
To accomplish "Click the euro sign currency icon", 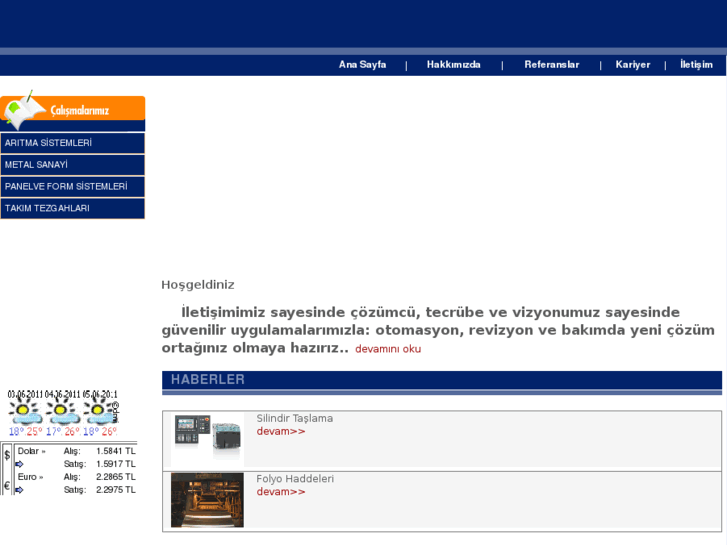I will coord(7,486).
